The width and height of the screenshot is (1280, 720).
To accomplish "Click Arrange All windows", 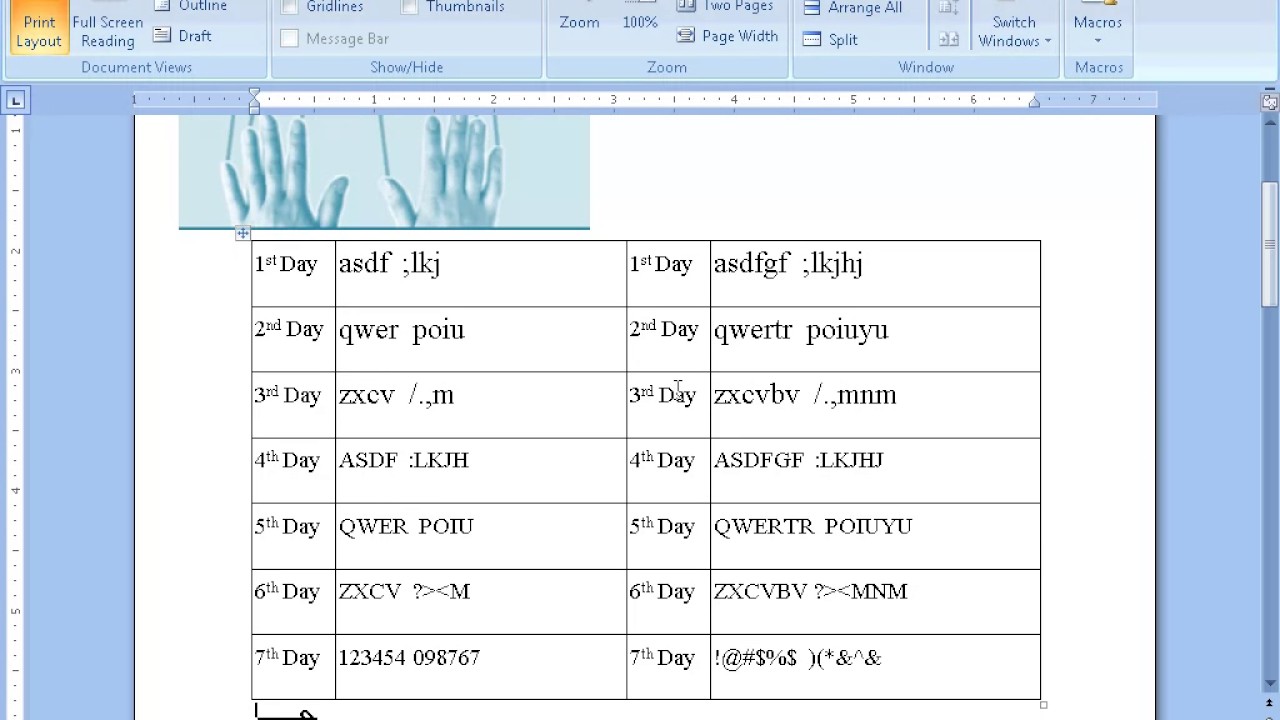I will 853,8.
